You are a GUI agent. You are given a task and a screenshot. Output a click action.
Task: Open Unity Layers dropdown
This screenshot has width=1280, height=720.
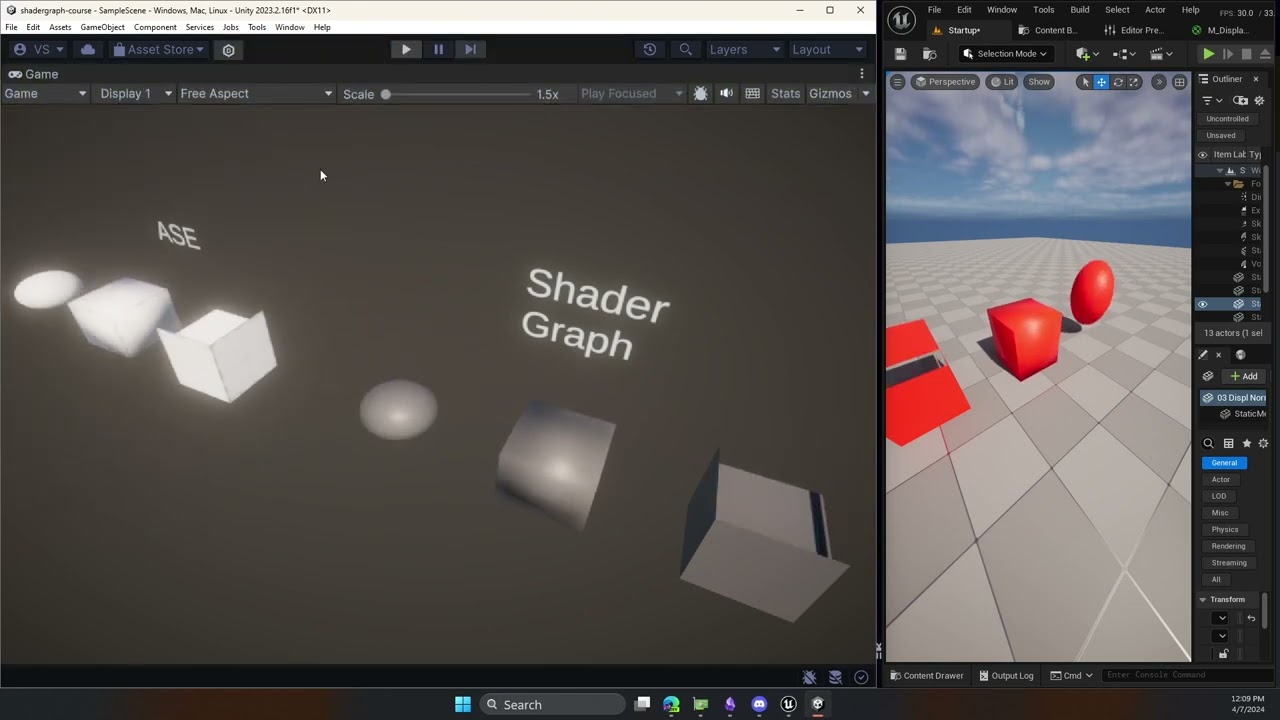(x=744, y=49)
